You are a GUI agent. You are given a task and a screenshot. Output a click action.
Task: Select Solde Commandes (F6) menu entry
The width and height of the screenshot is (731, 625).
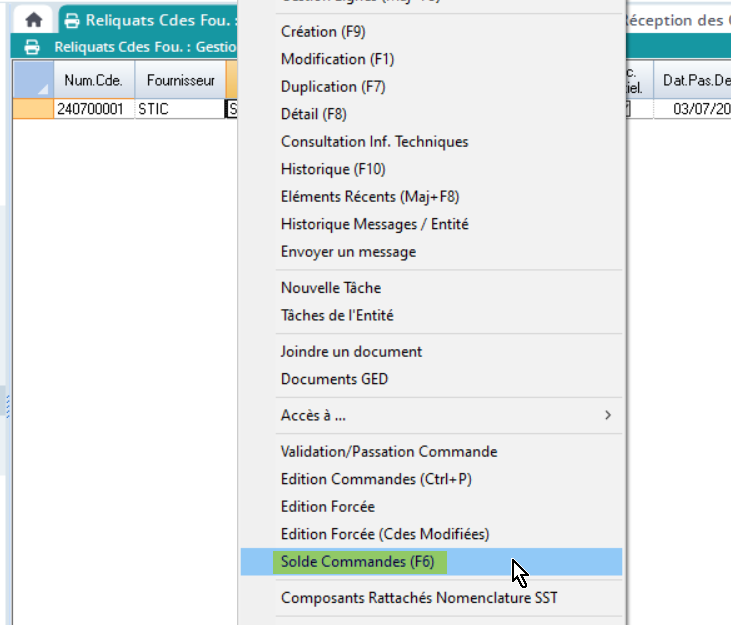(358, 562)
